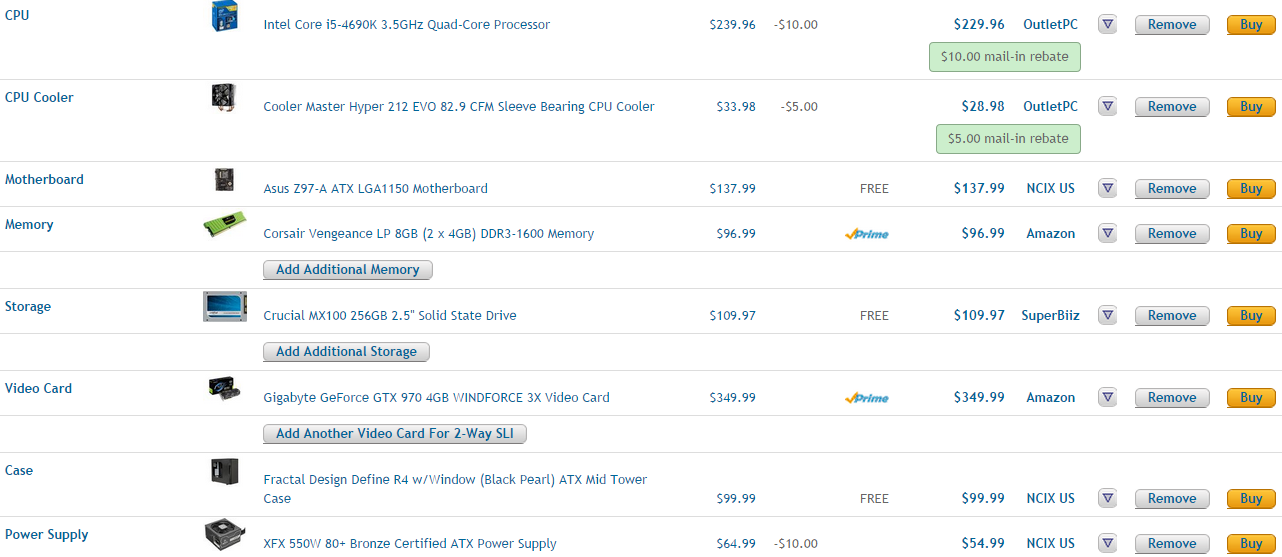Image resolution: width=1282 pixels, height=557 pixels.
Task: Buy the Intel Core i5-4690K CPU
Action: (1251, 24)
